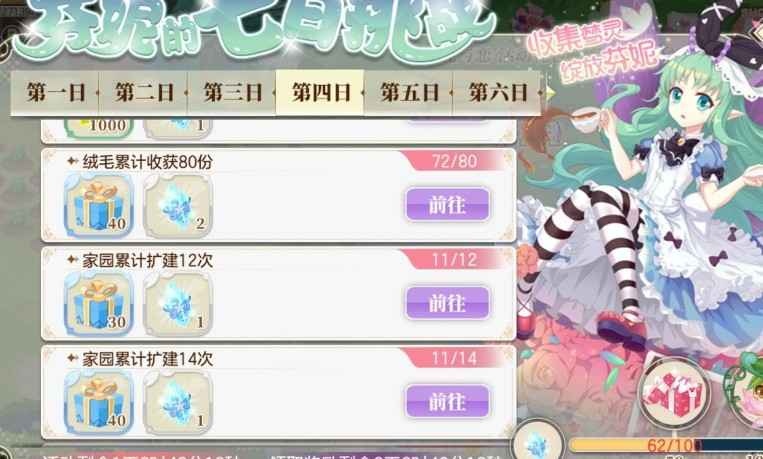The image size is (763, 459).
Task: Tap blue gift box reward showing 30
Action: (x=99, y=304)
